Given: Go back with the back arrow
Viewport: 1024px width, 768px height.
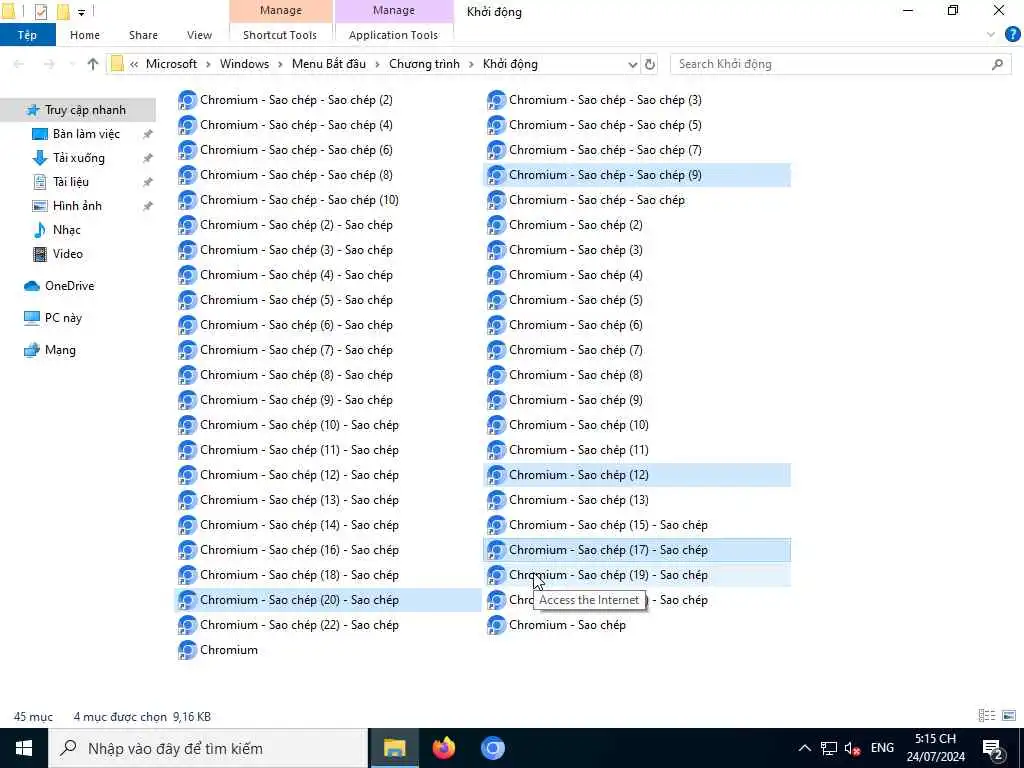Looking at the screenshot, I should coord(19,64).
